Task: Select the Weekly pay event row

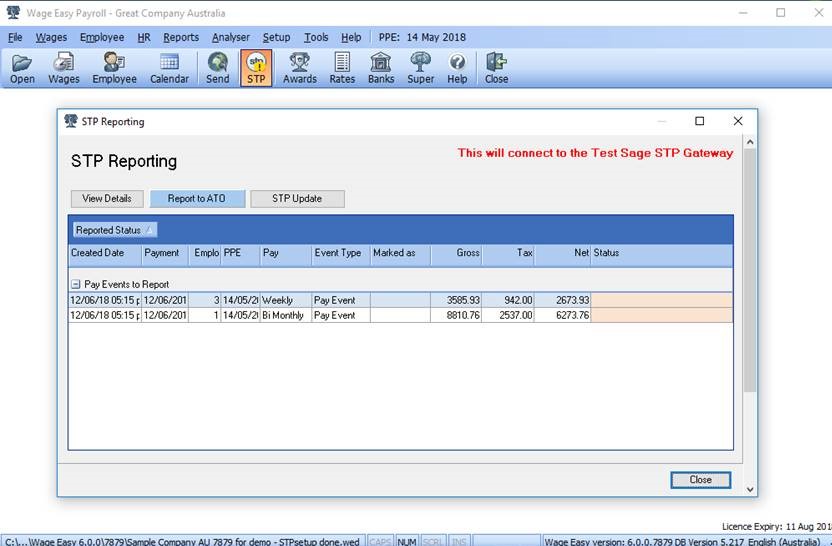Action: pos(401,300)
